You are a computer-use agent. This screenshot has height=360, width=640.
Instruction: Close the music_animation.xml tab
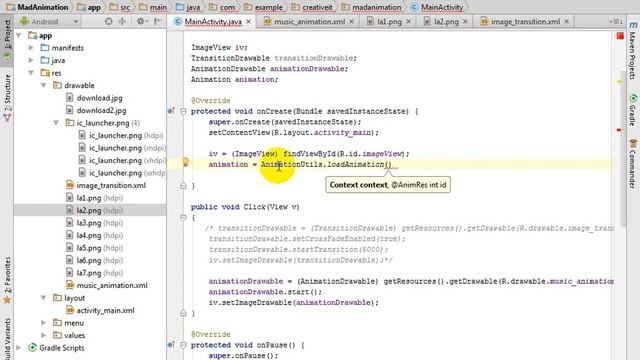pos(351,22)
